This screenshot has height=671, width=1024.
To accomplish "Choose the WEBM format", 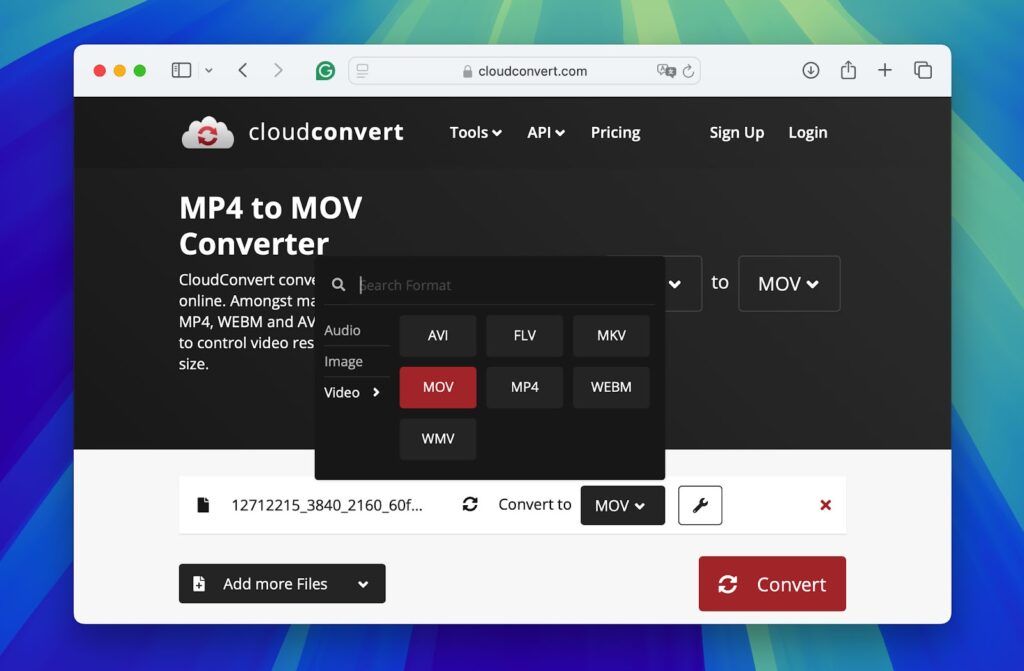I will click(x=611, y=387).
